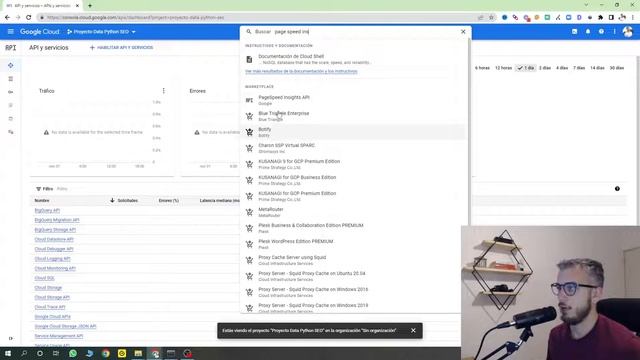640x360 pixels.
Task: Reload the page in browser
Action: (29, 18)
